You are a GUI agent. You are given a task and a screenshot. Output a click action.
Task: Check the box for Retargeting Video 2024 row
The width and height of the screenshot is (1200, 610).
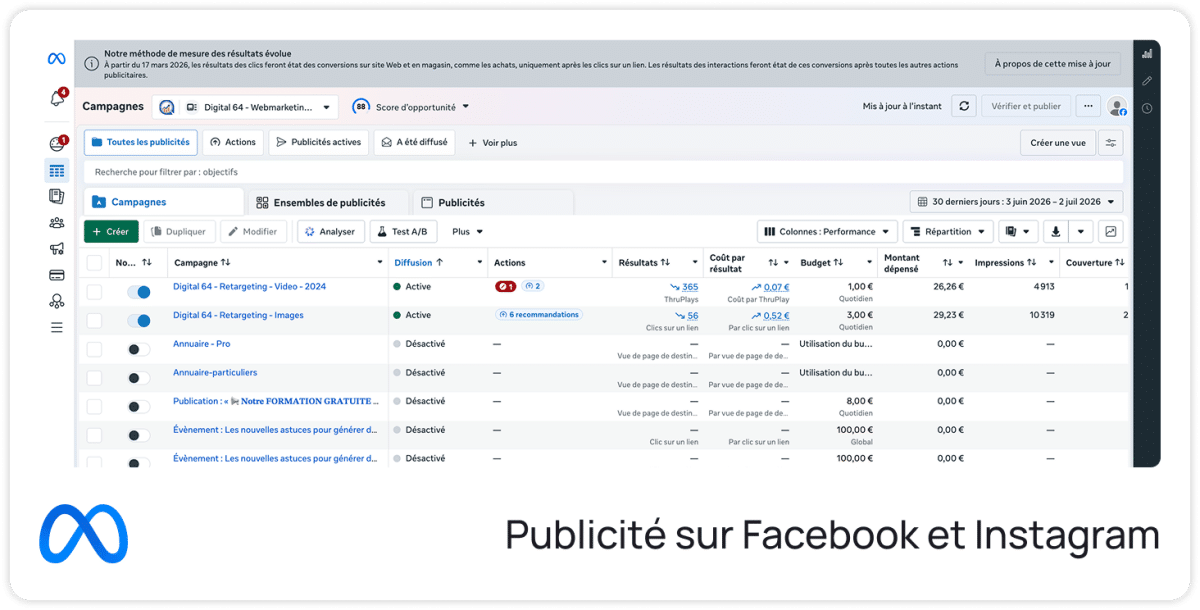click(x=94, y=292)
